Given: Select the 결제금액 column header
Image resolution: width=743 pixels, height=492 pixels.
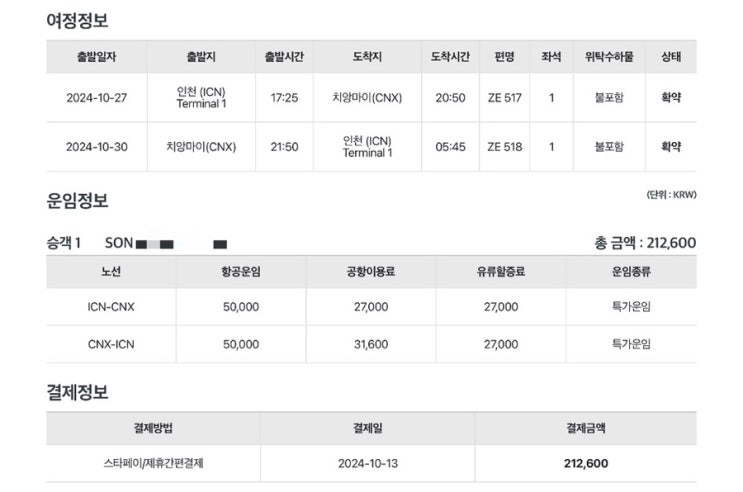Looking at the screenshot, I should pyautogui.click(x=585, y=428).
